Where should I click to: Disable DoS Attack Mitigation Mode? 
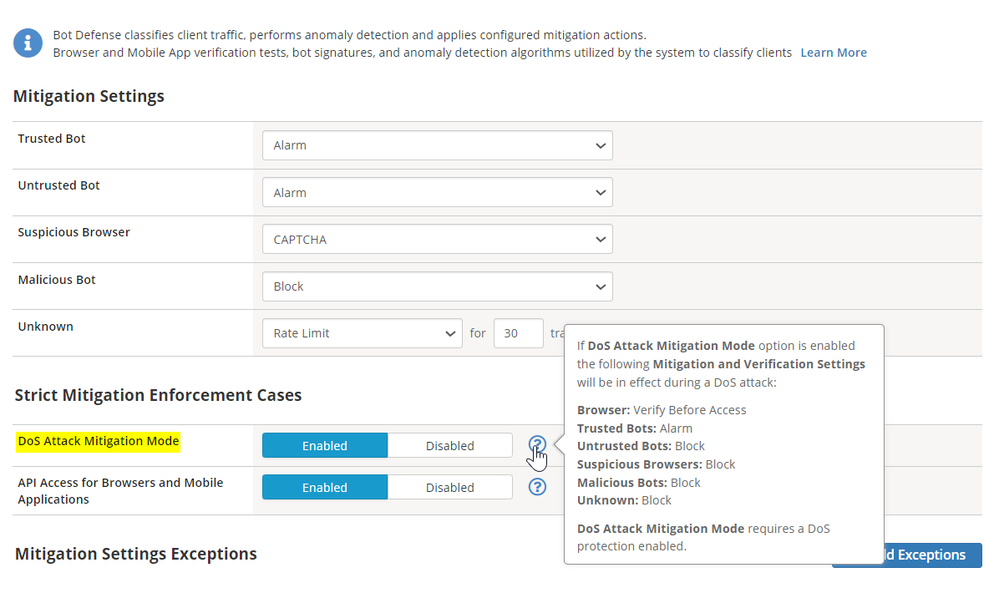[450, 446]
